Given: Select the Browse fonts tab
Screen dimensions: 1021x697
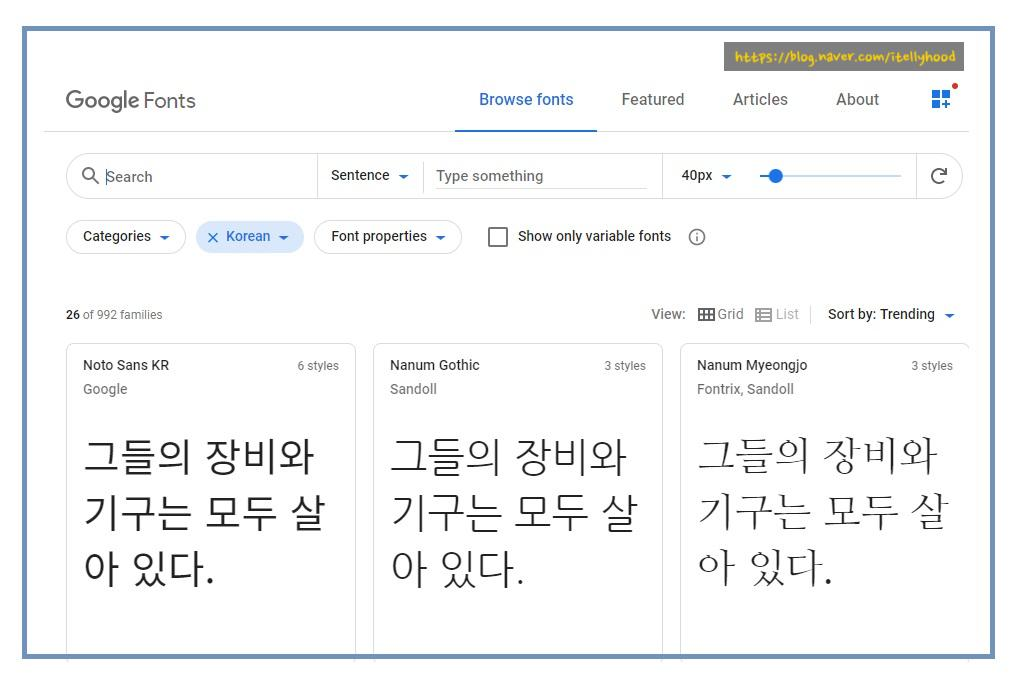Looking at the screenshot, I should pos(526,100).
